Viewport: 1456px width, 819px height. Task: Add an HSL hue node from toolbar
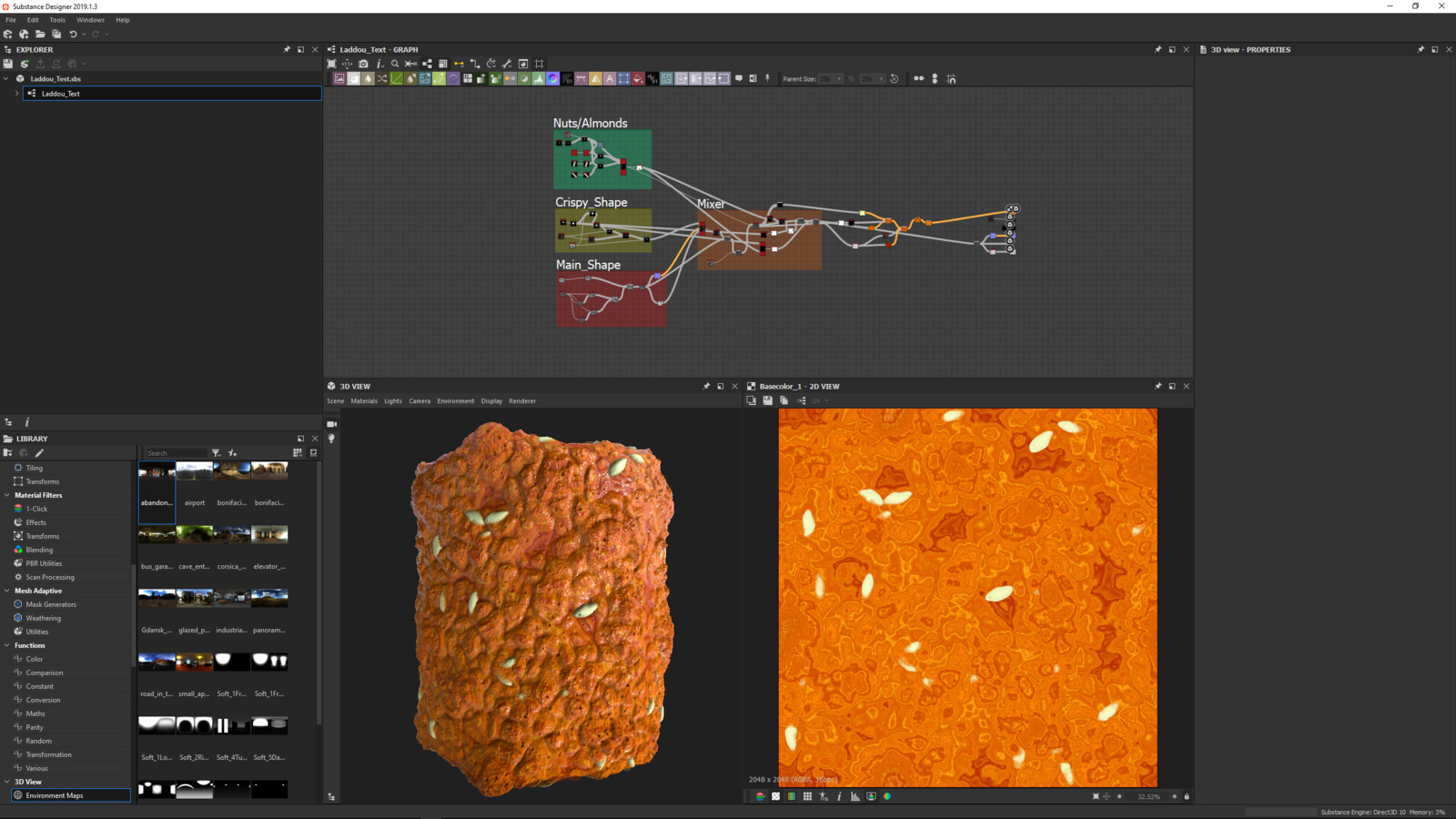coord(524,78)
